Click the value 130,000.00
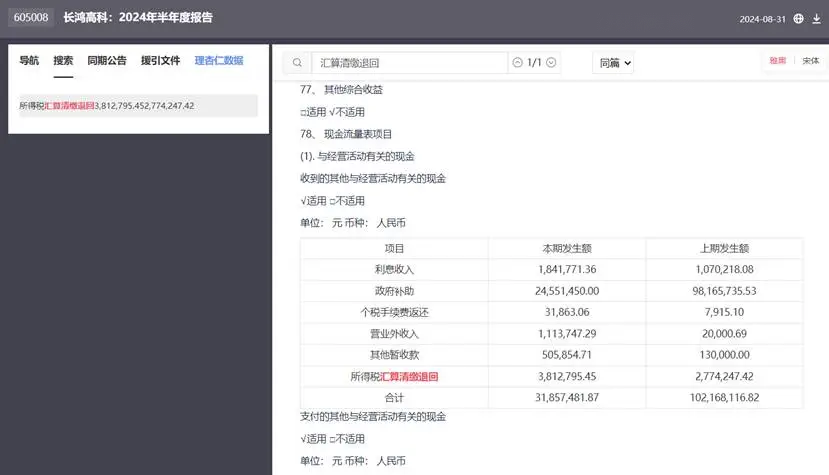 [724, 355]
